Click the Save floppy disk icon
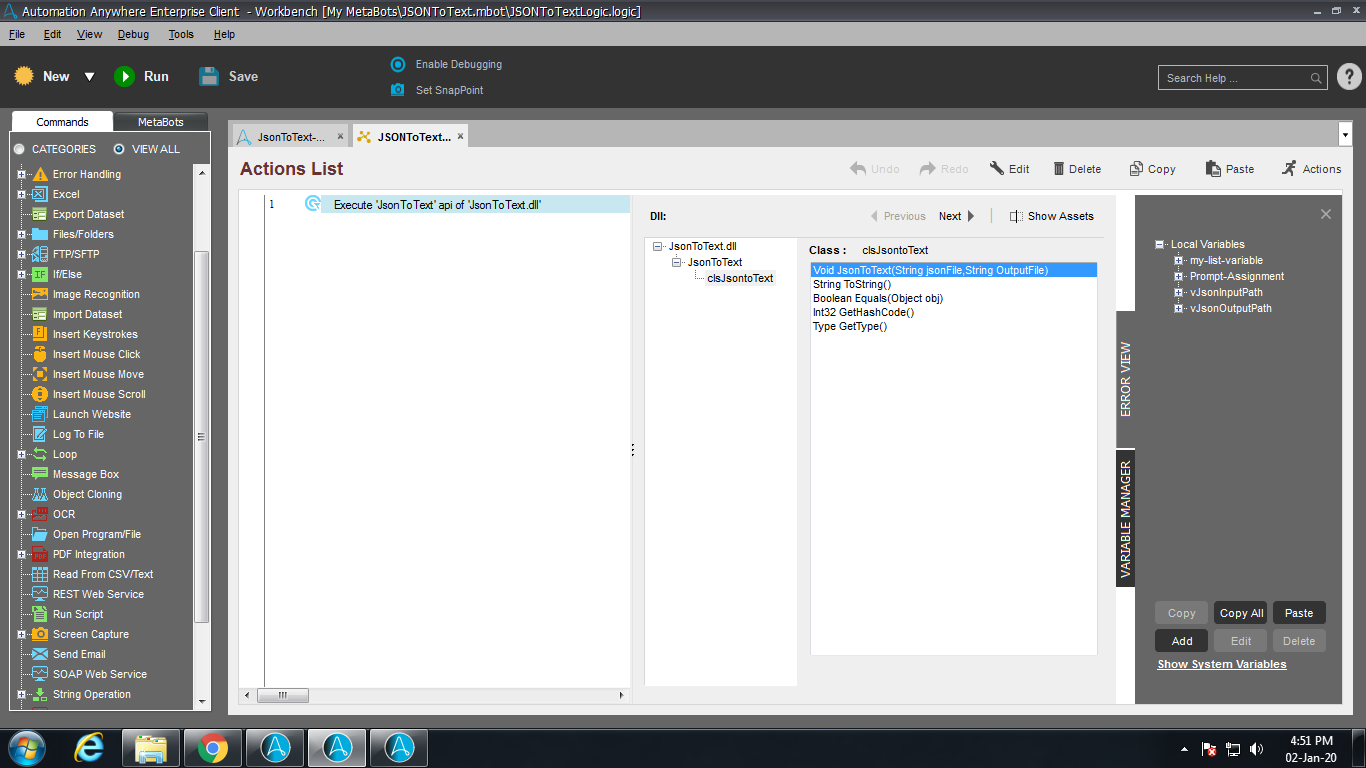 (209, 76)
